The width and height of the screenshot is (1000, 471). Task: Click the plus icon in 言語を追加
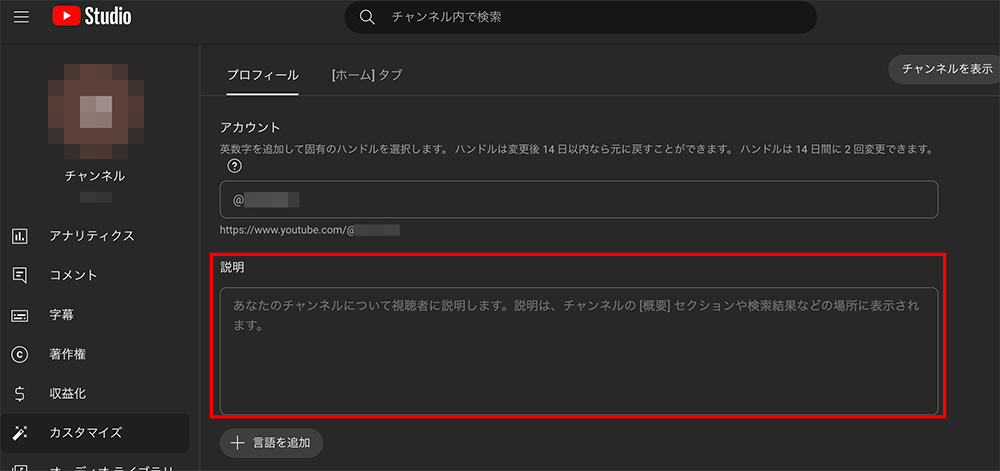[x=237, y=443]
